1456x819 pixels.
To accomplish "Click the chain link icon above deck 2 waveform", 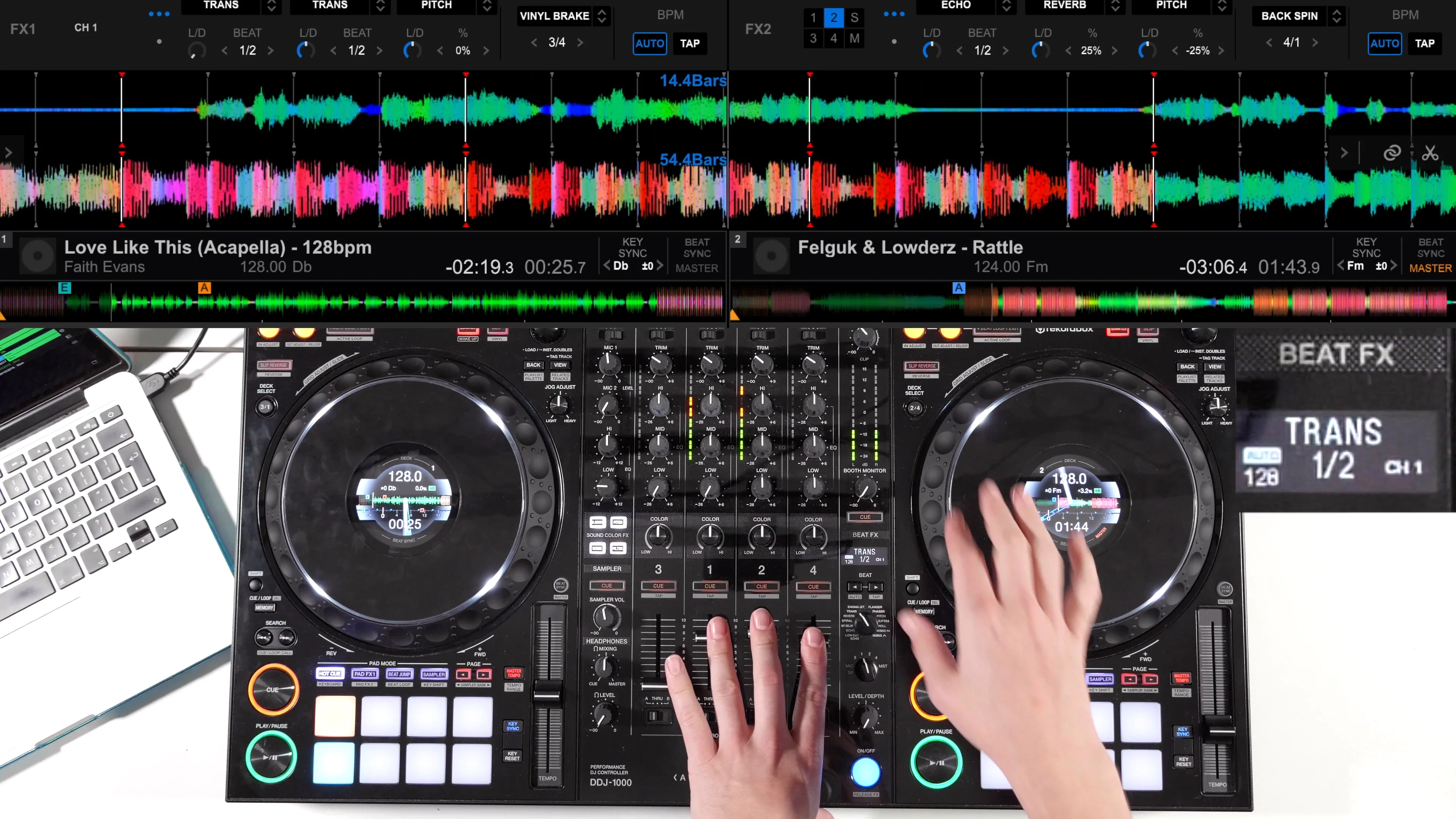I will [1392, 152].
